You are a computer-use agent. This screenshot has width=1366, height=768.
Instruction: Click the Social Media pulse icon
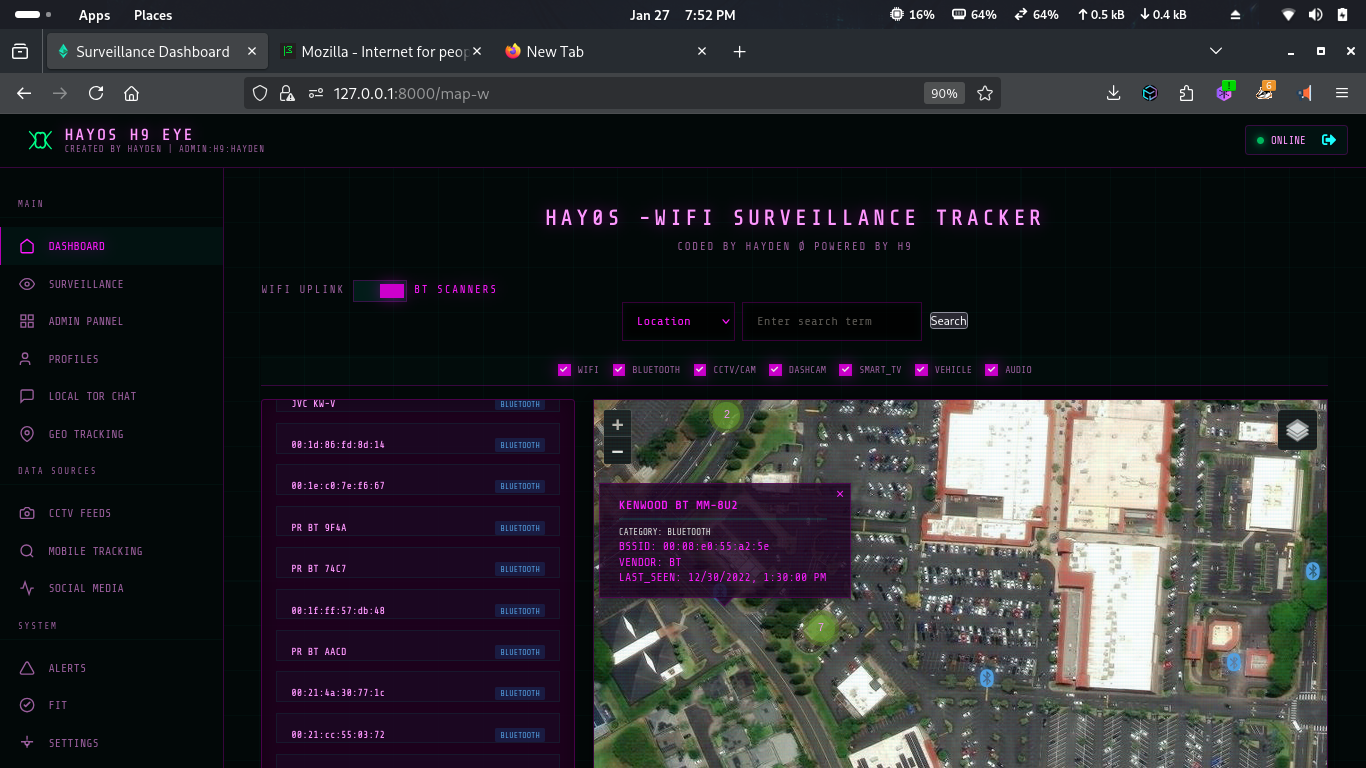tap(27, 588)
